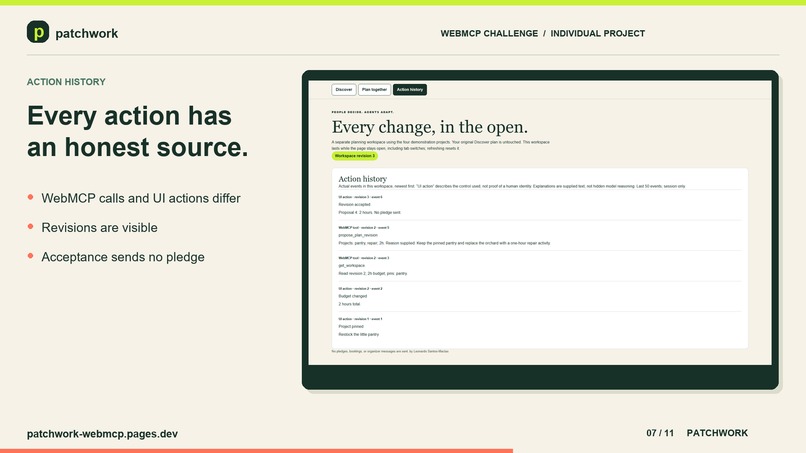Viewport: 806px width, 453px height.
Task: Select the 'Budget changed' event entry
Action: 353,296
